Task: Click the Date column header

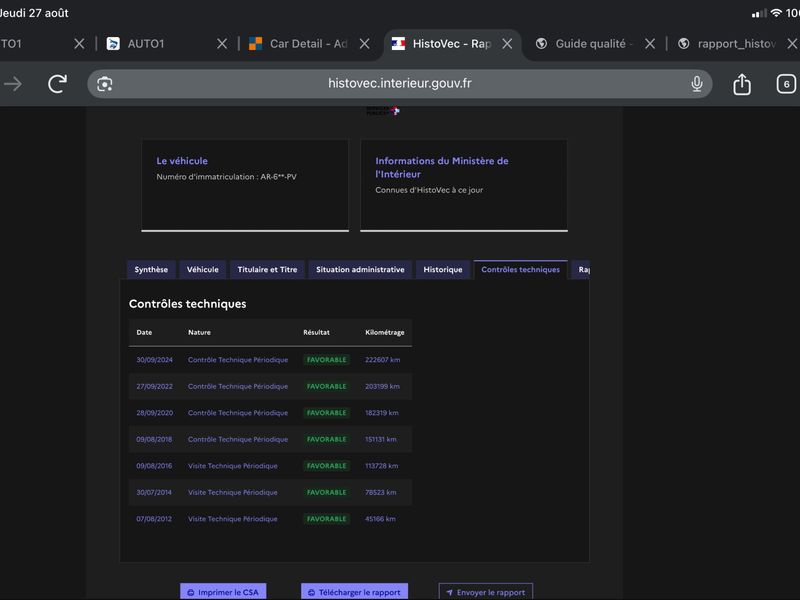Action: tap(144, 332)
